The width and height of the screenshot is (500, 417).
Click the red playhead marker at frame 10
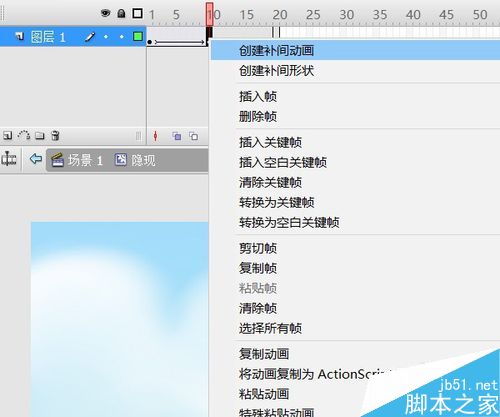click(x=209, y=14)
